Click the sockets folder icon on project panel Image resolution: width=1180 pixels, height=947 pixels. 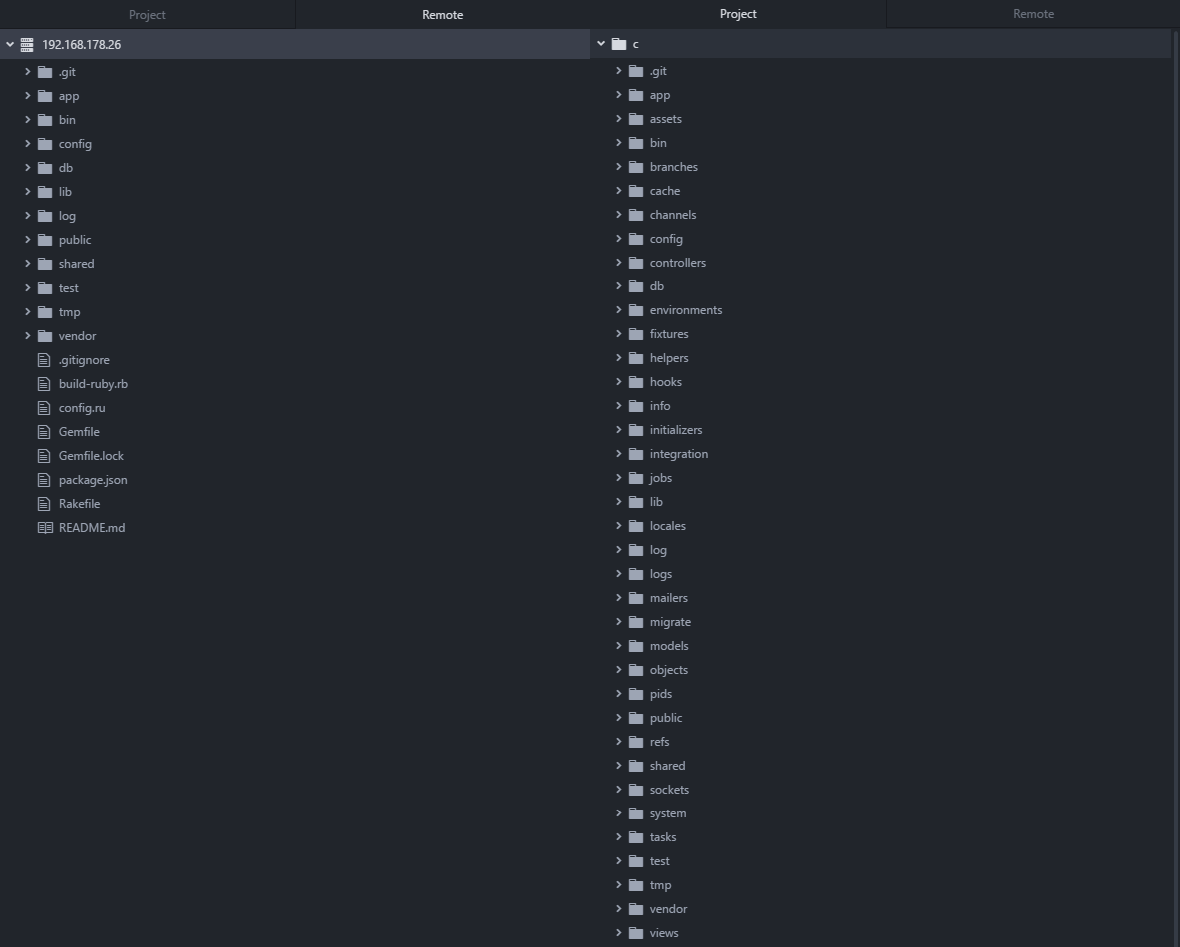click(637, 789)
